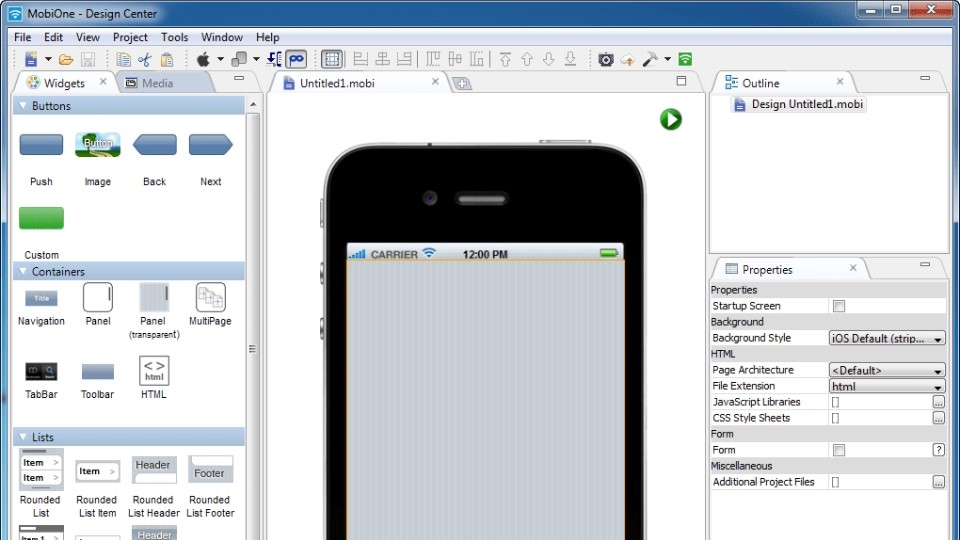This screenshot has height=540, width=960.
Task: Open the dropdown arrow beside hammer icon
Action: click(x=667, y=59)
